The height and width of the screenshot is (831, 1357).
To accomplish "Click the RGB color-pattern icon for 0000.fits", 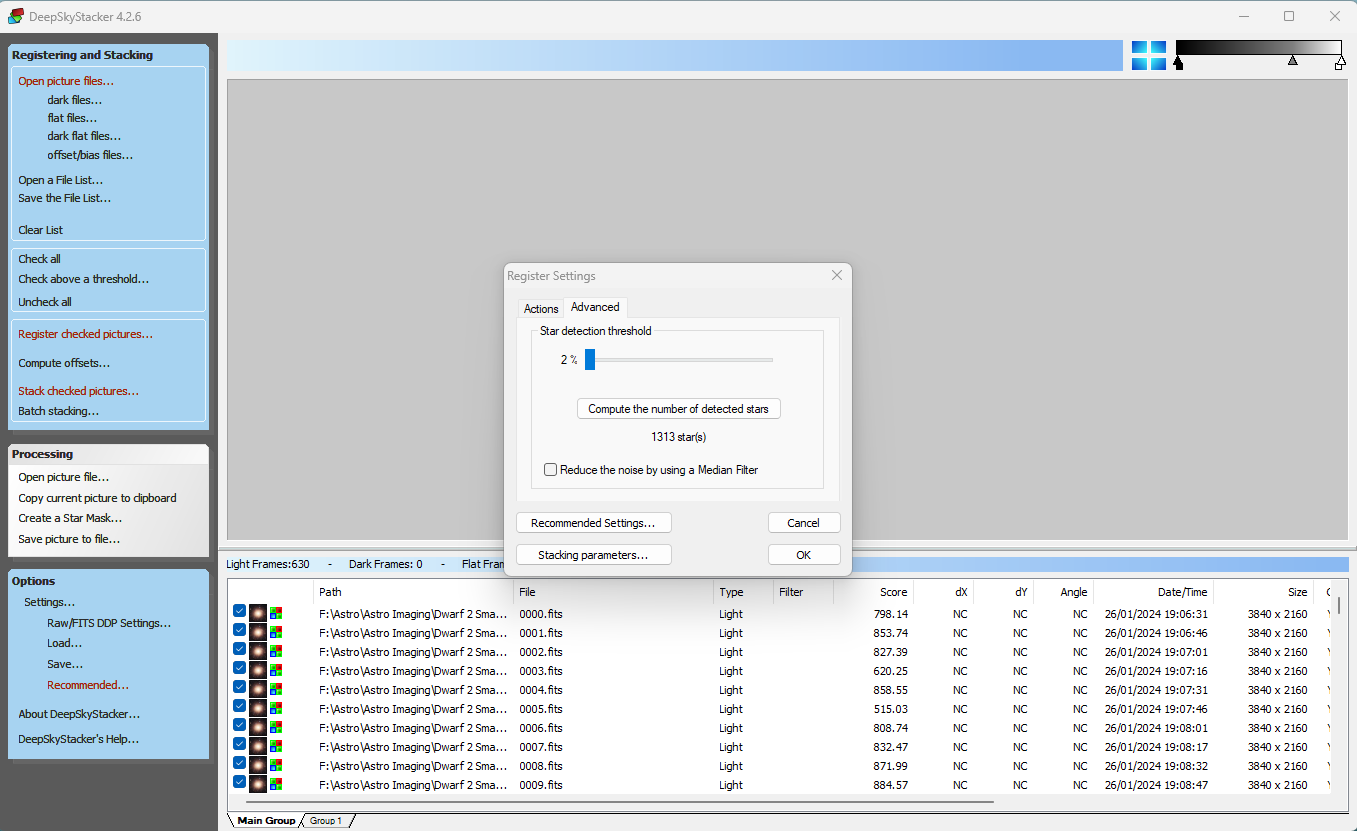I will click(x=276, y=613).
